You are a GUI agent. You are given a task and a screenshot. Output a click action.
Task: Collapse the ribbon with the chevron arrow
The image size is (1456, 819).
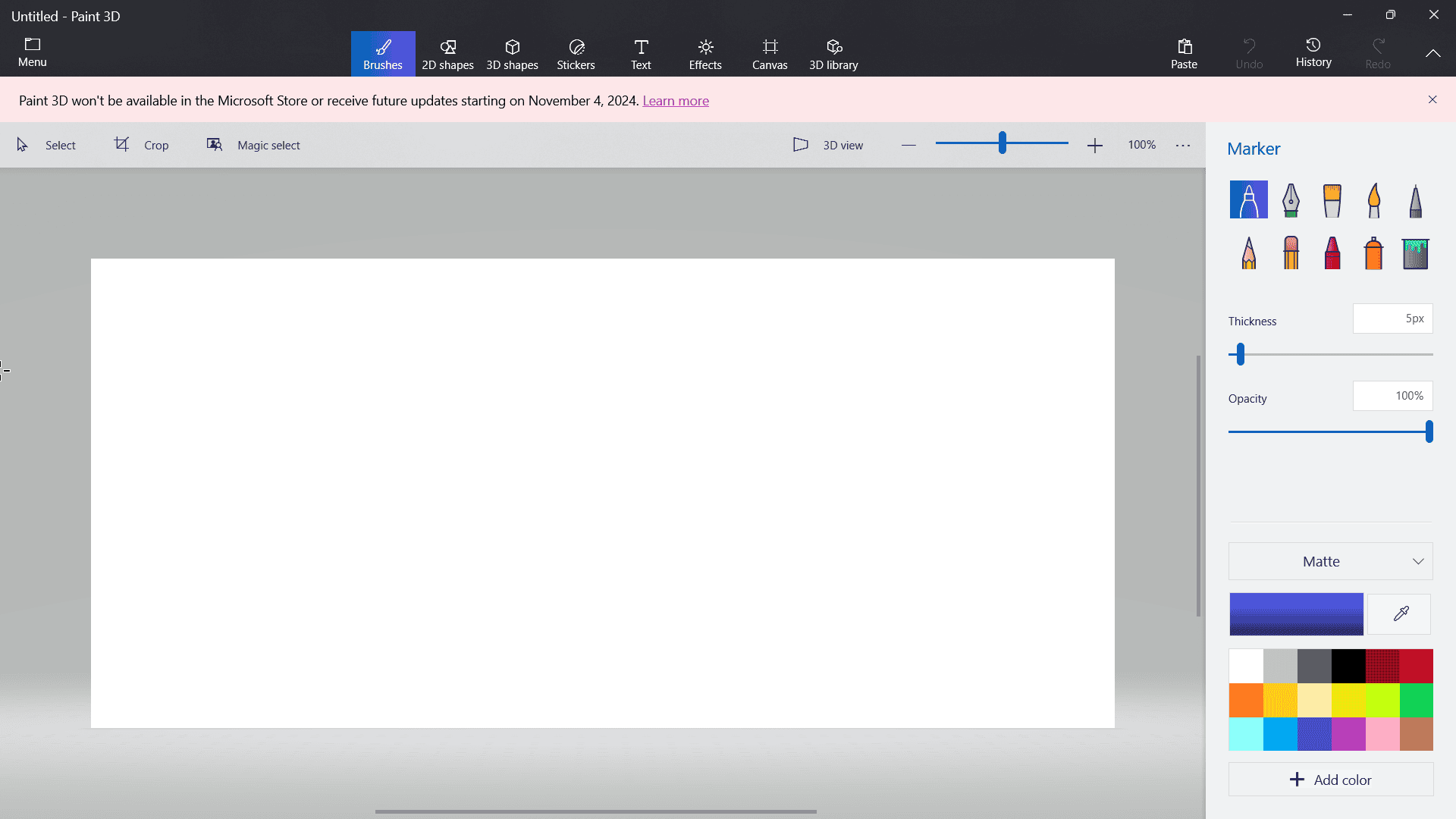pyautogui.click(x=1433, y=53)
